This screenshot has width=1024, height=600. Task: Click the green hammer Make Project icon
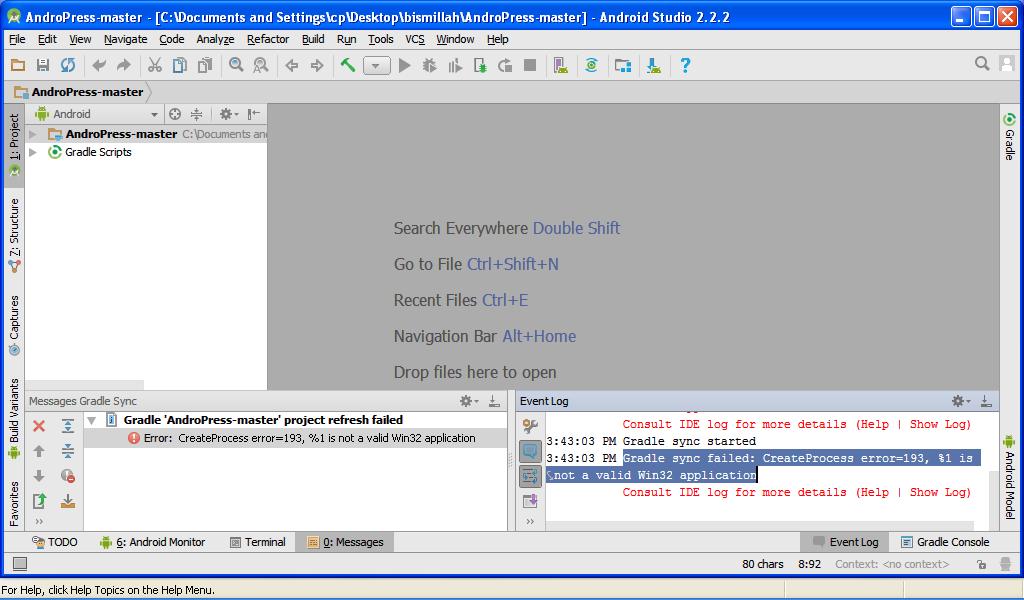(348, 65)
